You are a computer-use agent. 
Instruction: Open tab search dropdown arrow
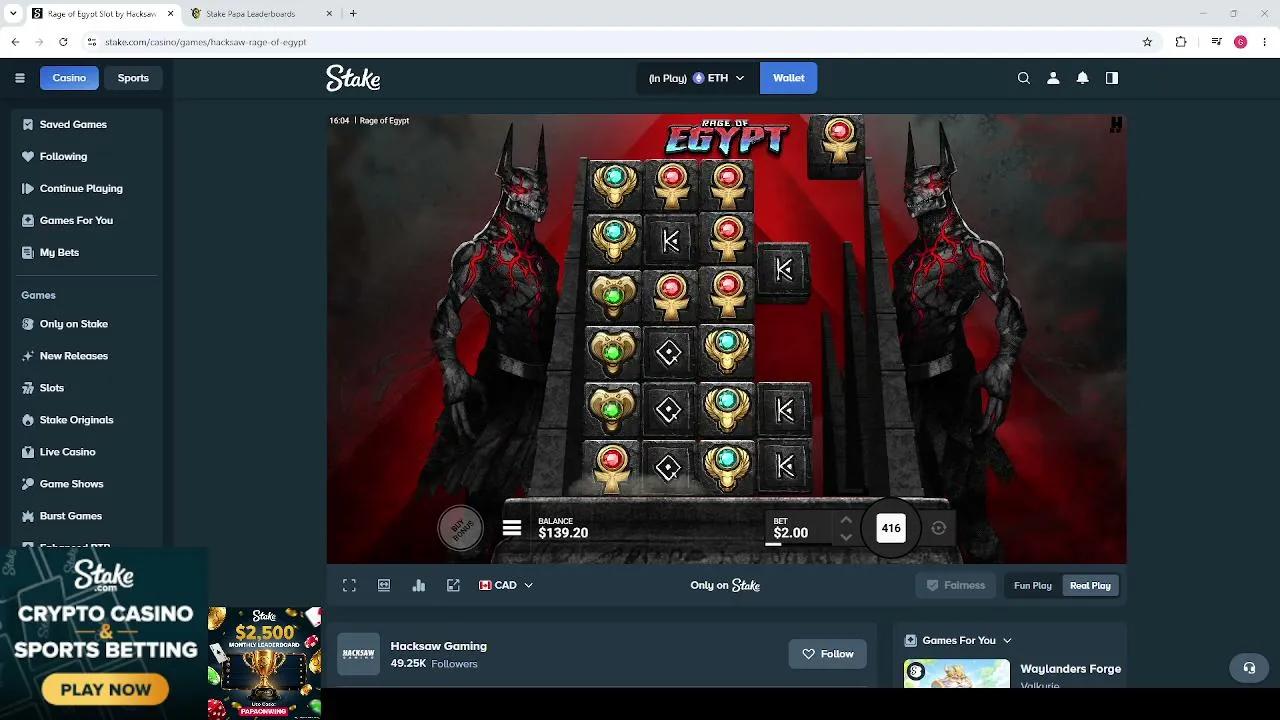pos(13,13)
